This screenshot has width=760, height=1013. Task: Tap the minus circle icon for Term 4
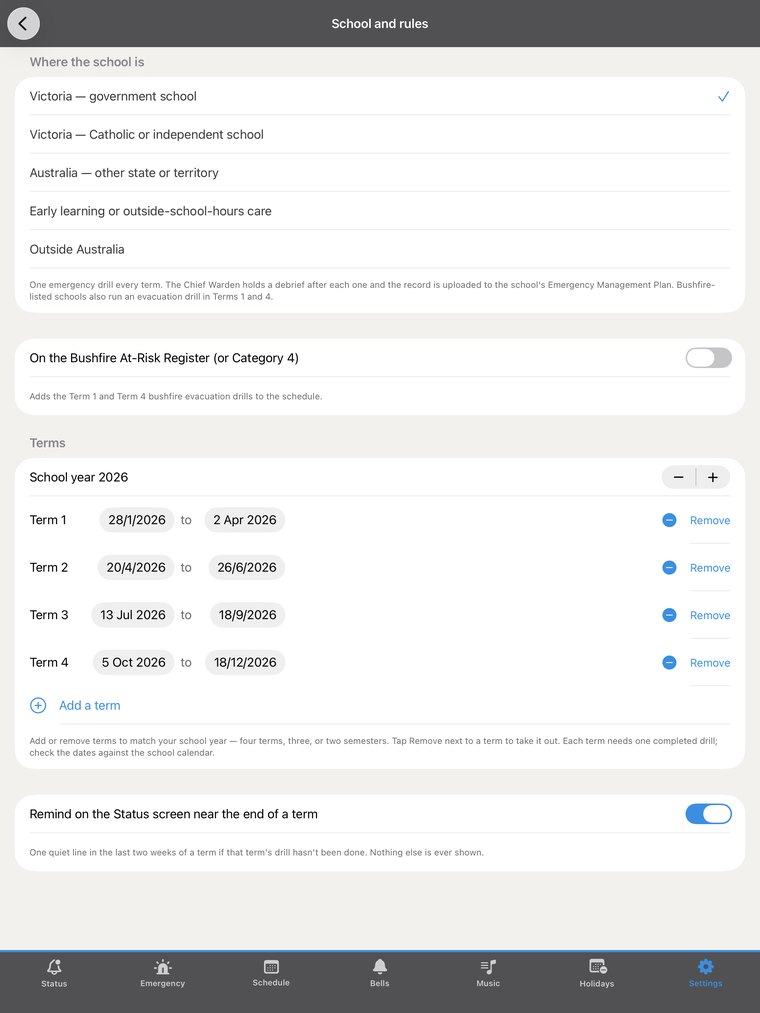(670, 662)
